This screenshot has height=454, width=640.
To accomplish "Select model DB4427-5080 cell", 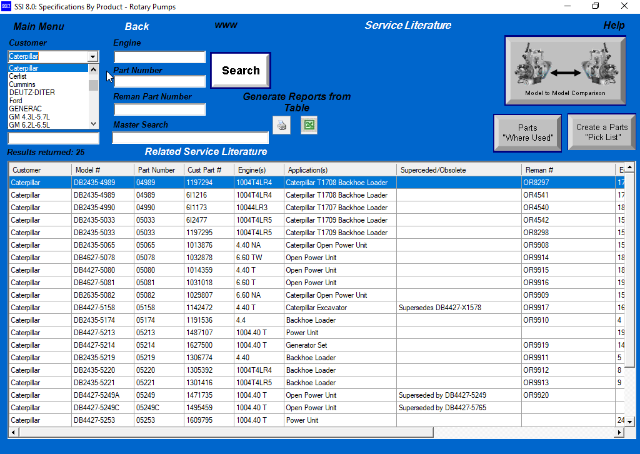I will pos(103,270).
